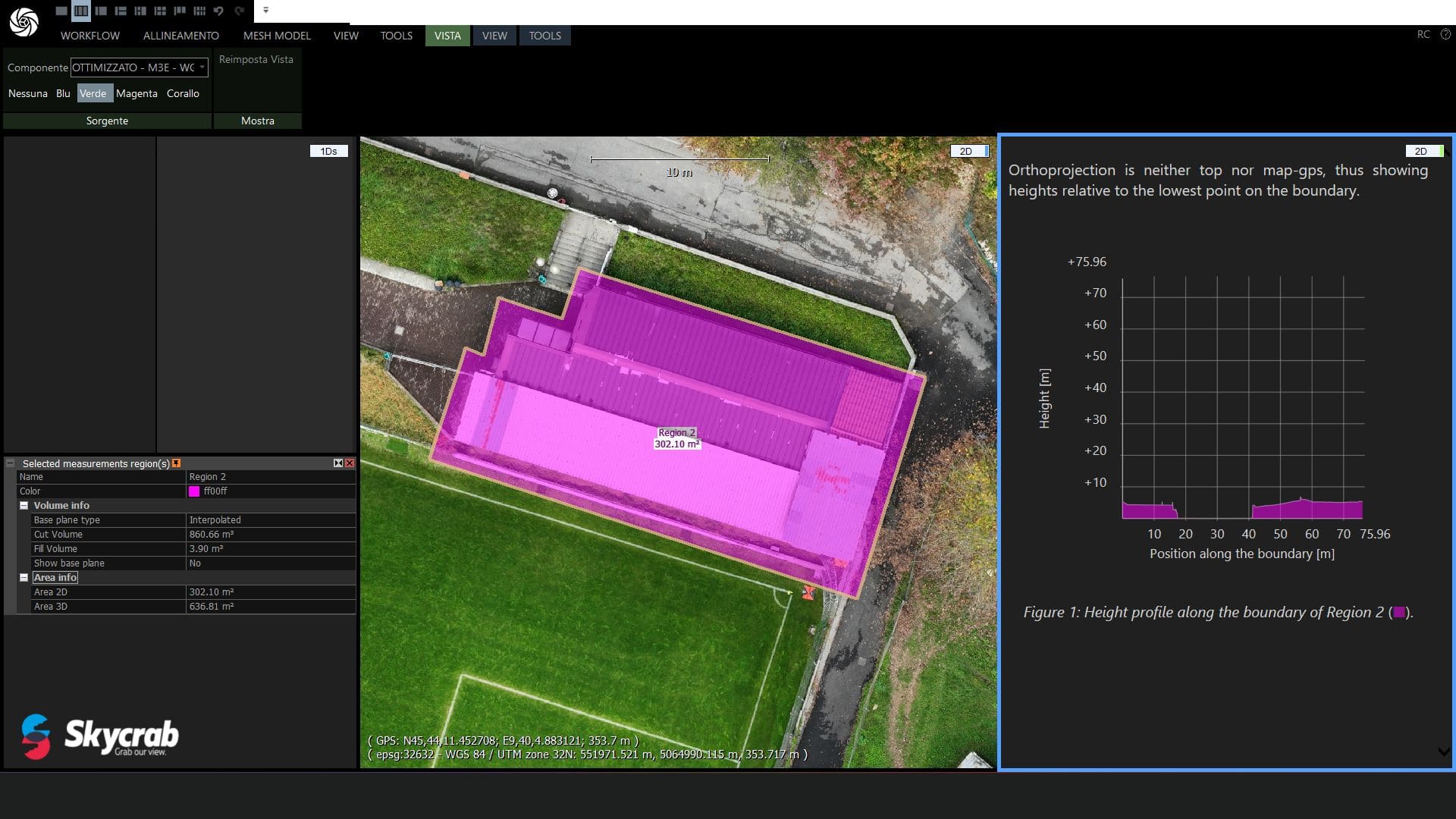
Task: Click the 1Ds view label button
Action: (328, 151)
